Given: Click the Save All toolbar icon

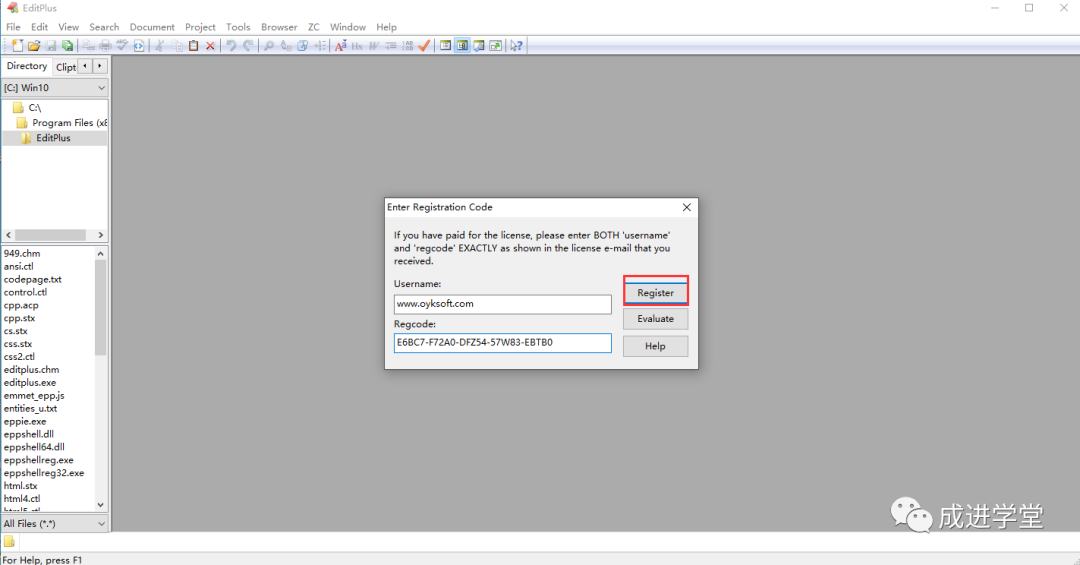Looking at the screenshot, I should point(68,45).
